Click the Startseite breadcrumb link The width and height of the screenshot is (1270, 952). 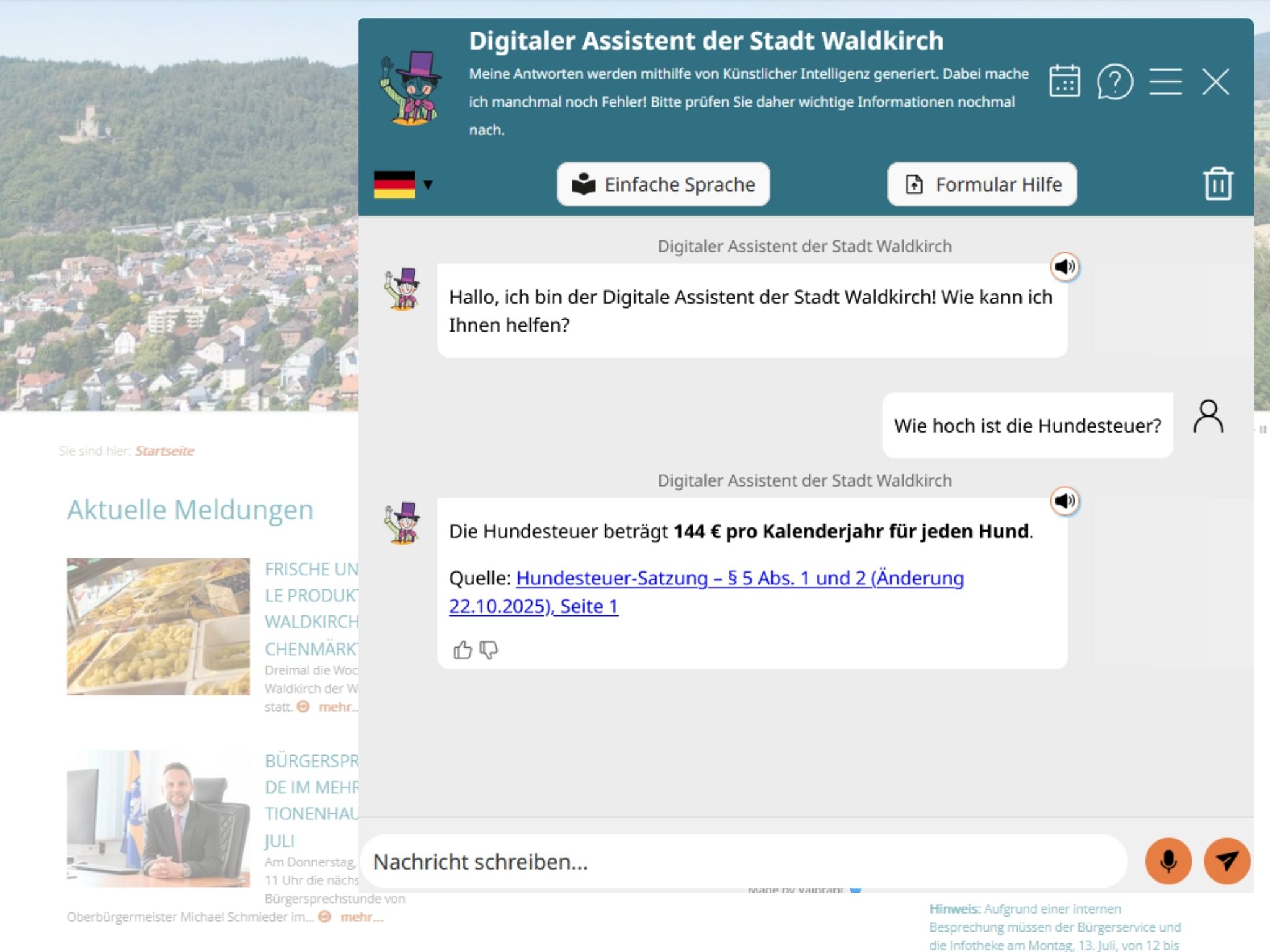tap(164, 451)
